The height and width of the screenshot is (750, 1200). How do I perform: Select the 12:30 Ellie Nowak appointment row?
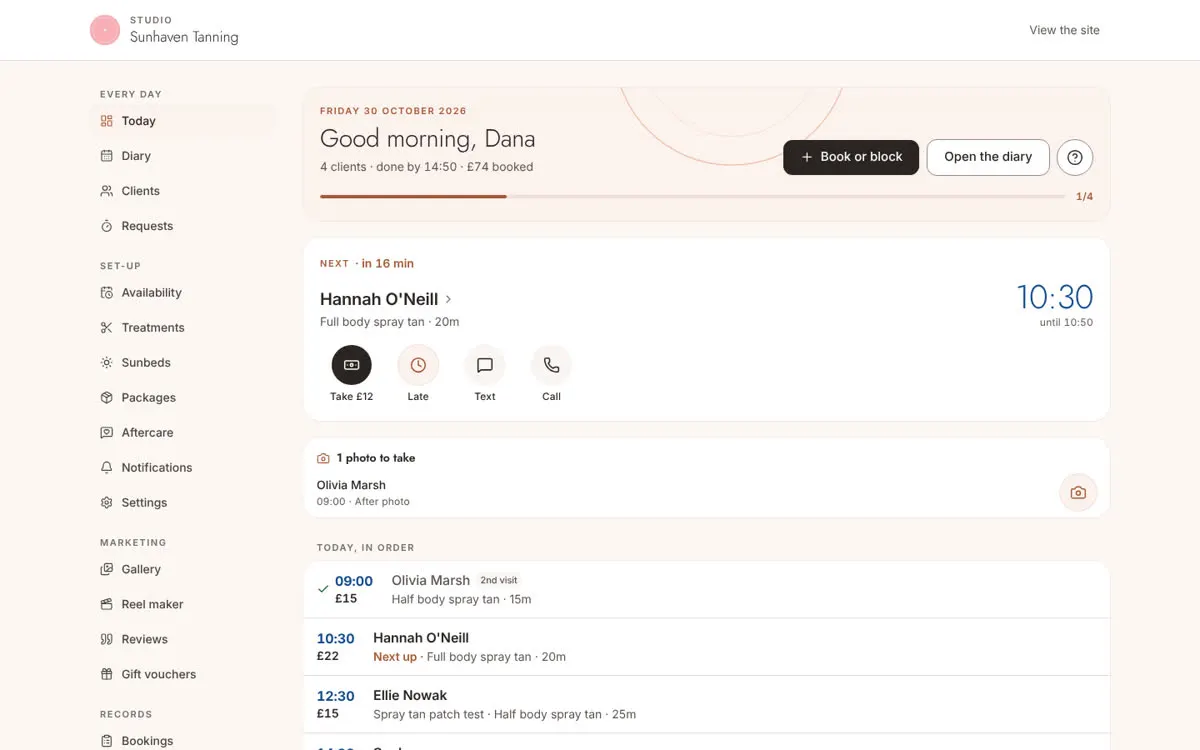(707, 704)
